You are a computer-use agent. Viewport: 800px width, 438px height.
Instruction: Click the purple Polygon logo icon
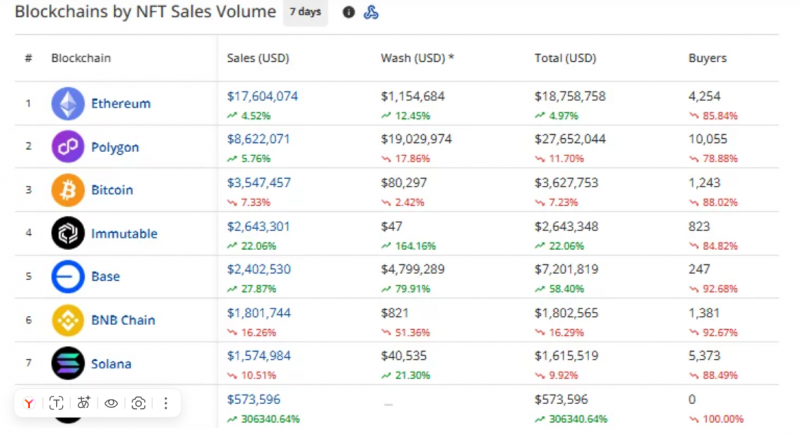click(x=68, y=147)
